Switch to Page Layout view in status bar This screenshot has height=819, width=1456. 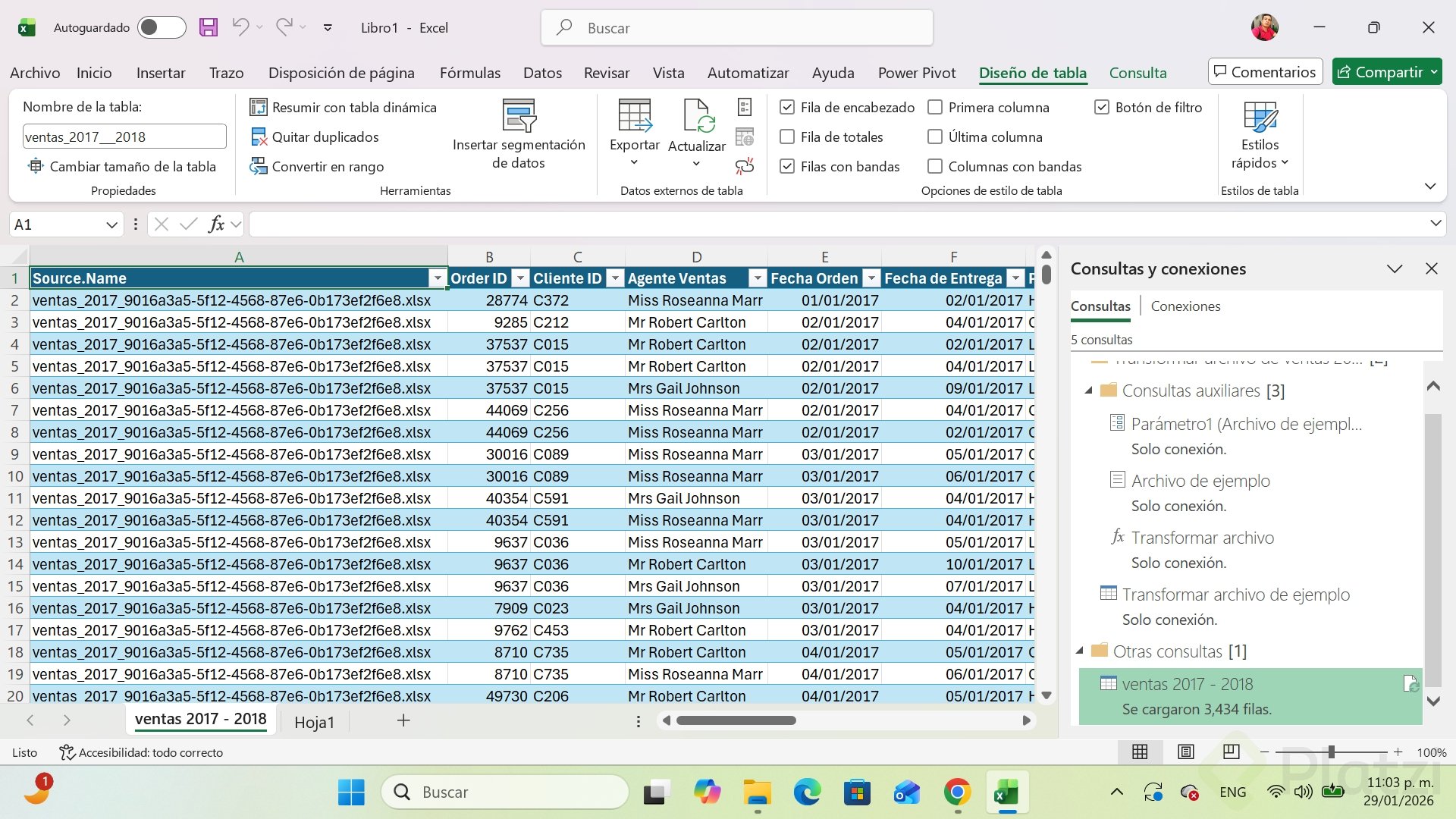click(x=1185, y=752)
